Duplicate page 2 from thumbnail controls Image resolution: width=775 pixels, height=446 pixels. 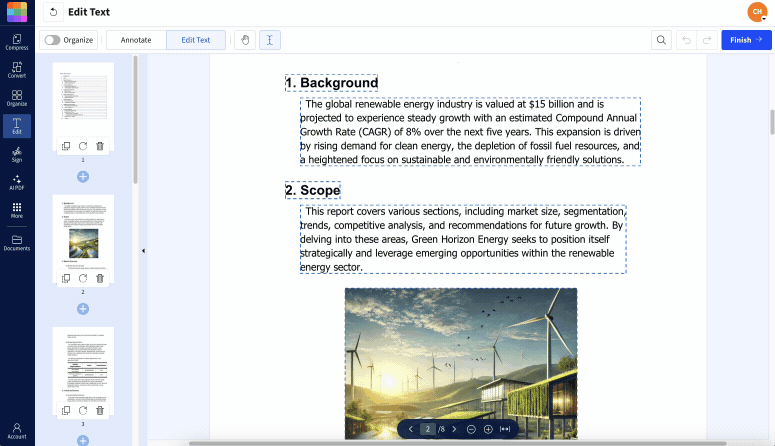point(66,278)
